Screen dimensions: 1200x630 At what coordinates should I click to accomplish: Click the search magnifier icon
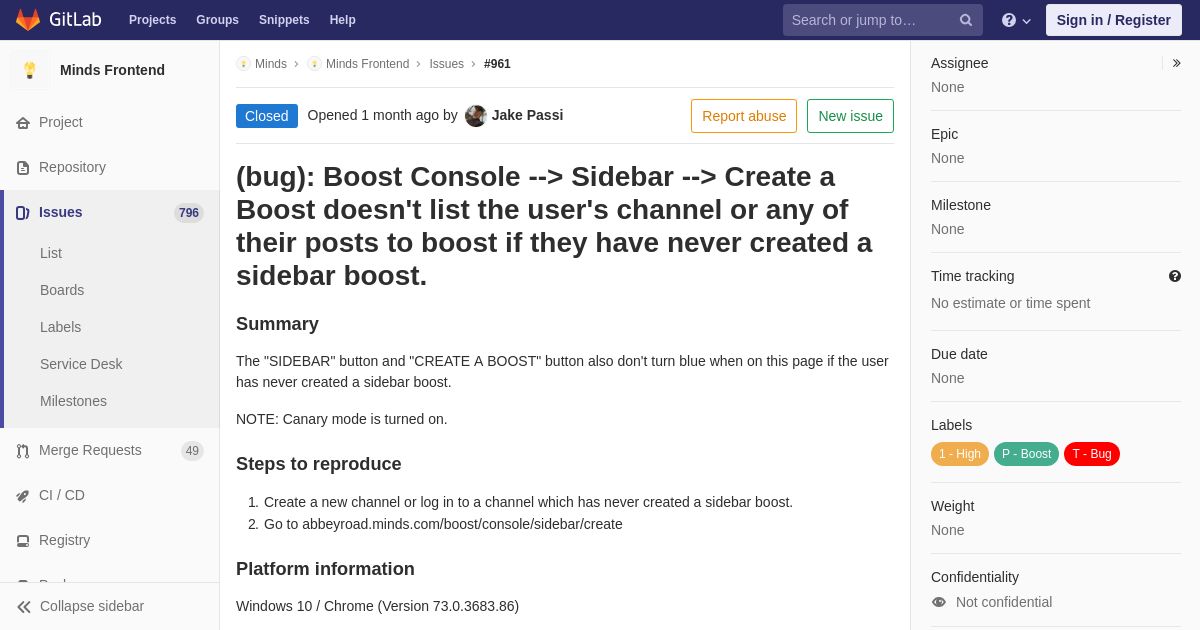click(966, 20)
